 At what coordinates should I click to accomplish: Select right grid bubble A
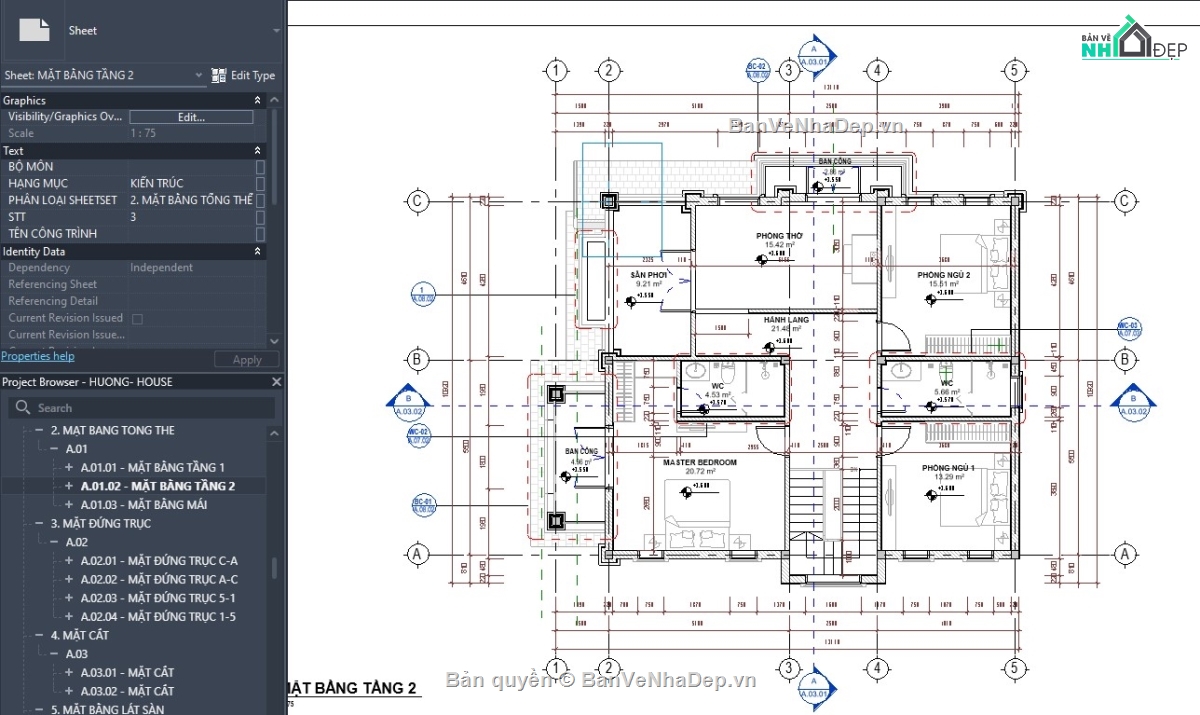click(x=1124, y=553)
